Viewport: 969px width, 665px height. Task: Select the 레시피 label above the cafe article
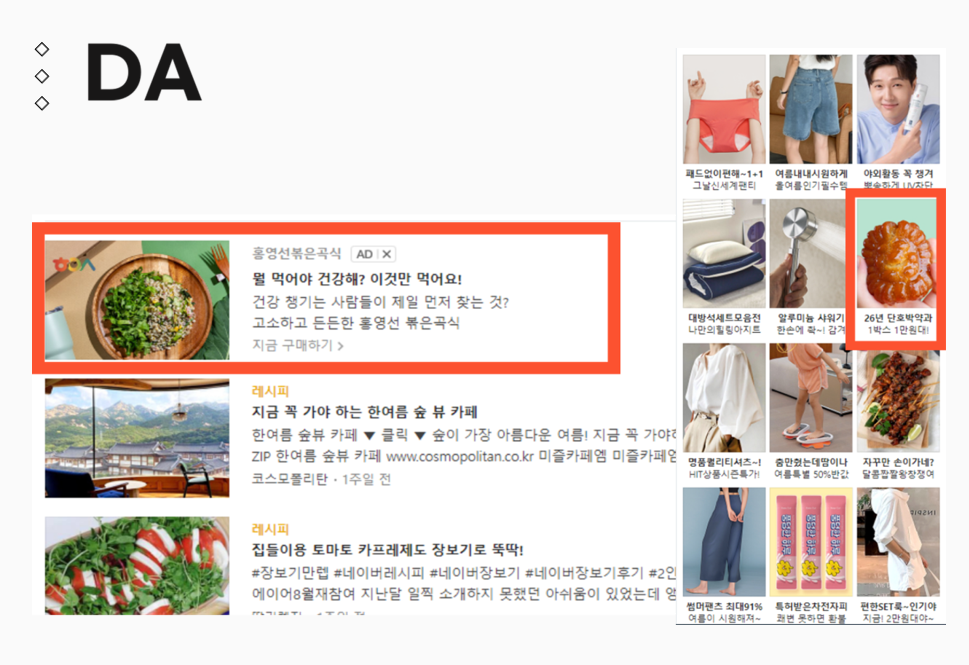coord(270,391)
